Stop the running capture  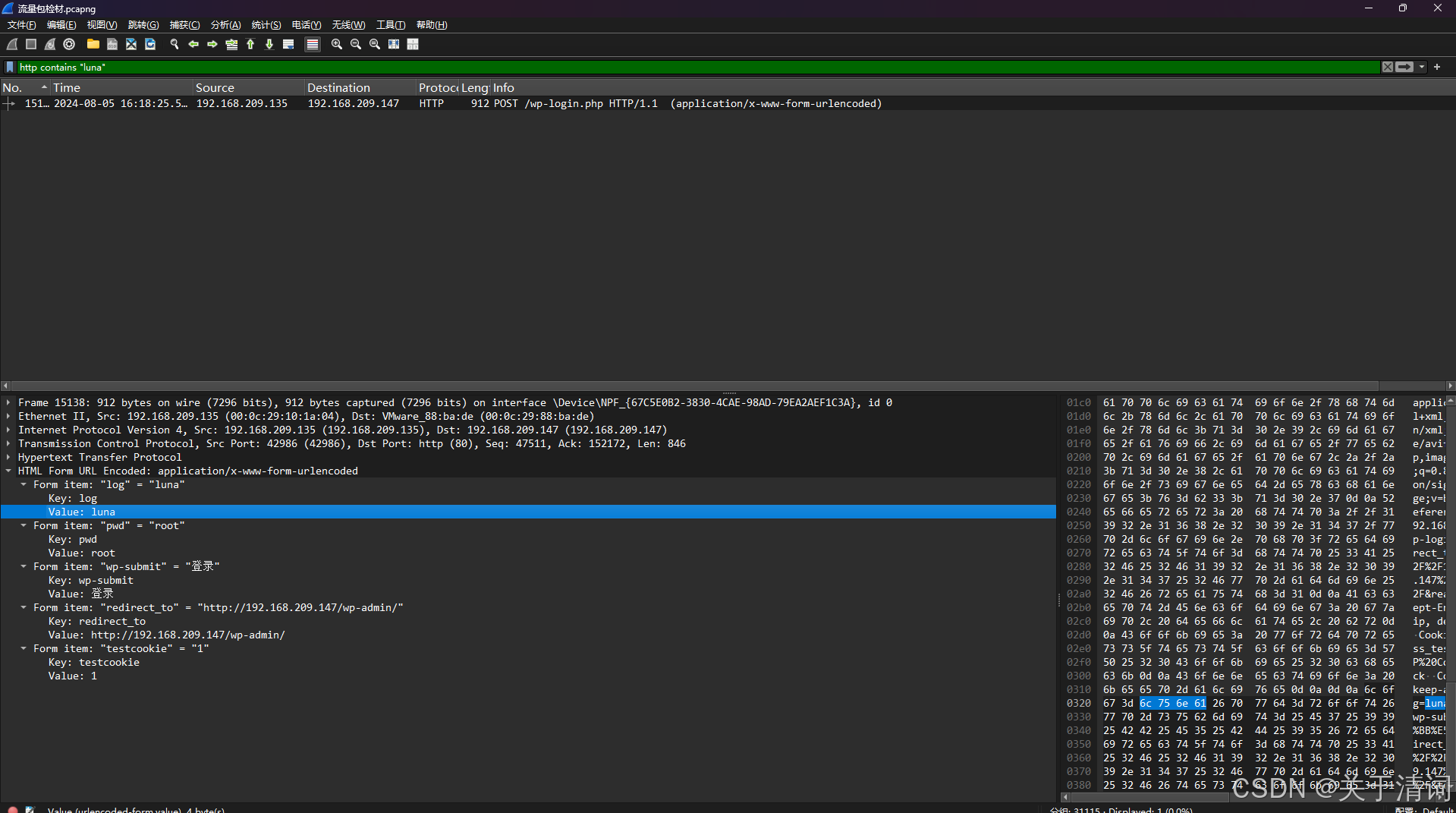coord(31,45)
